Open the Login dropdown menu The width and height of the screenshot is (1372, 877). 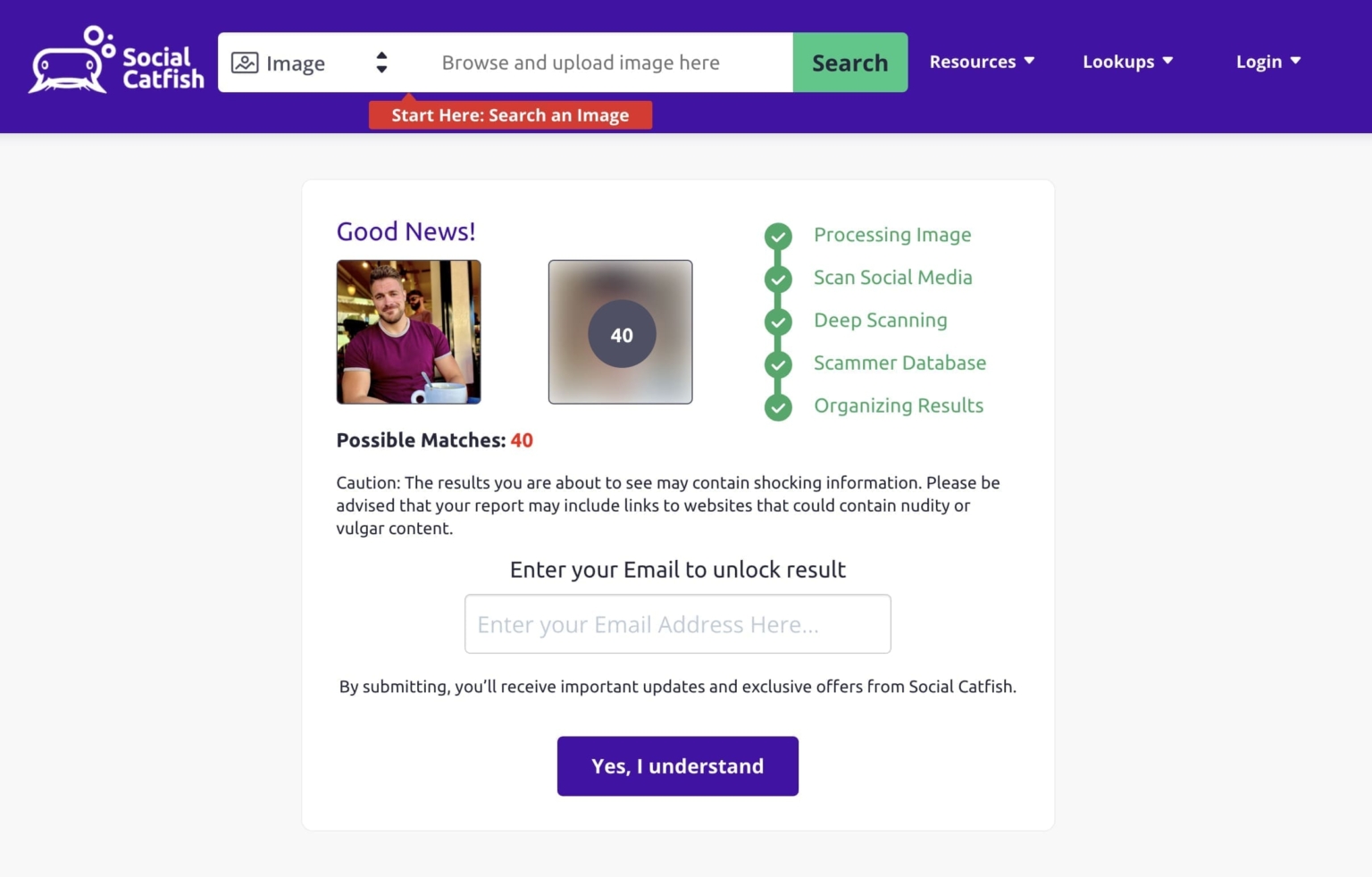[x=1267, y=62]
